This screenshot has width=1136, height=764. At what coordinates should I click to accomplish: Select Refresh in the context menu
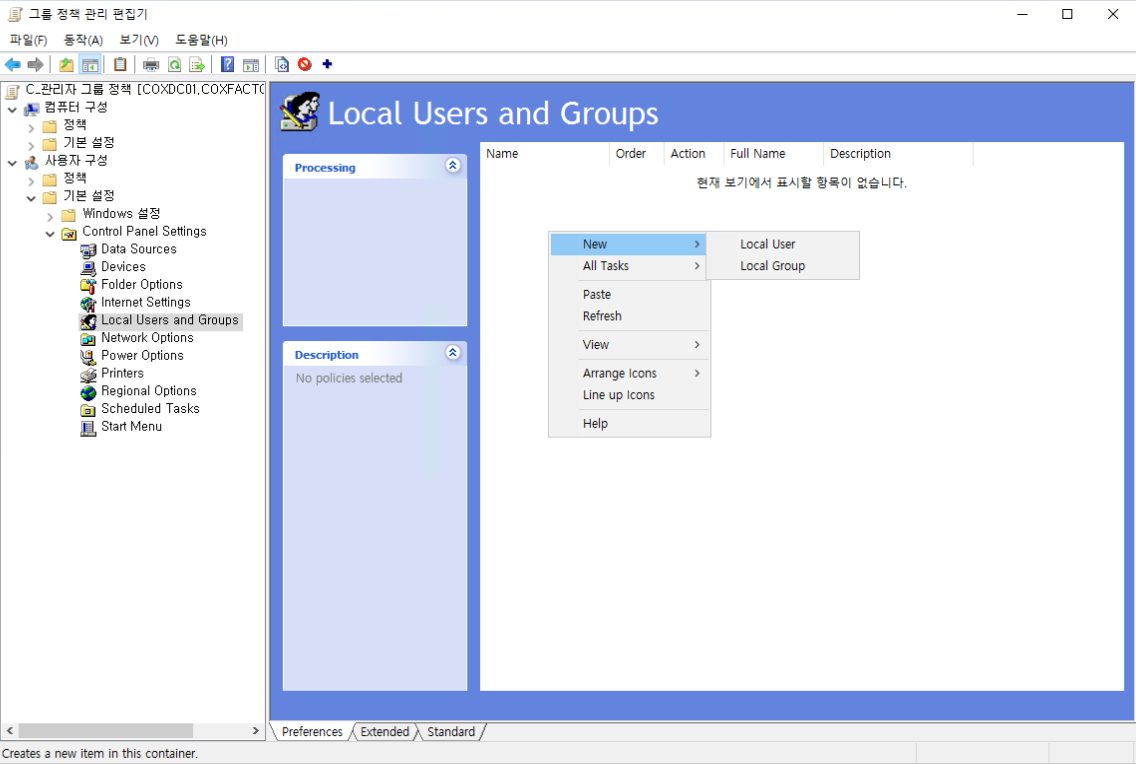click(x=629, y=316)
